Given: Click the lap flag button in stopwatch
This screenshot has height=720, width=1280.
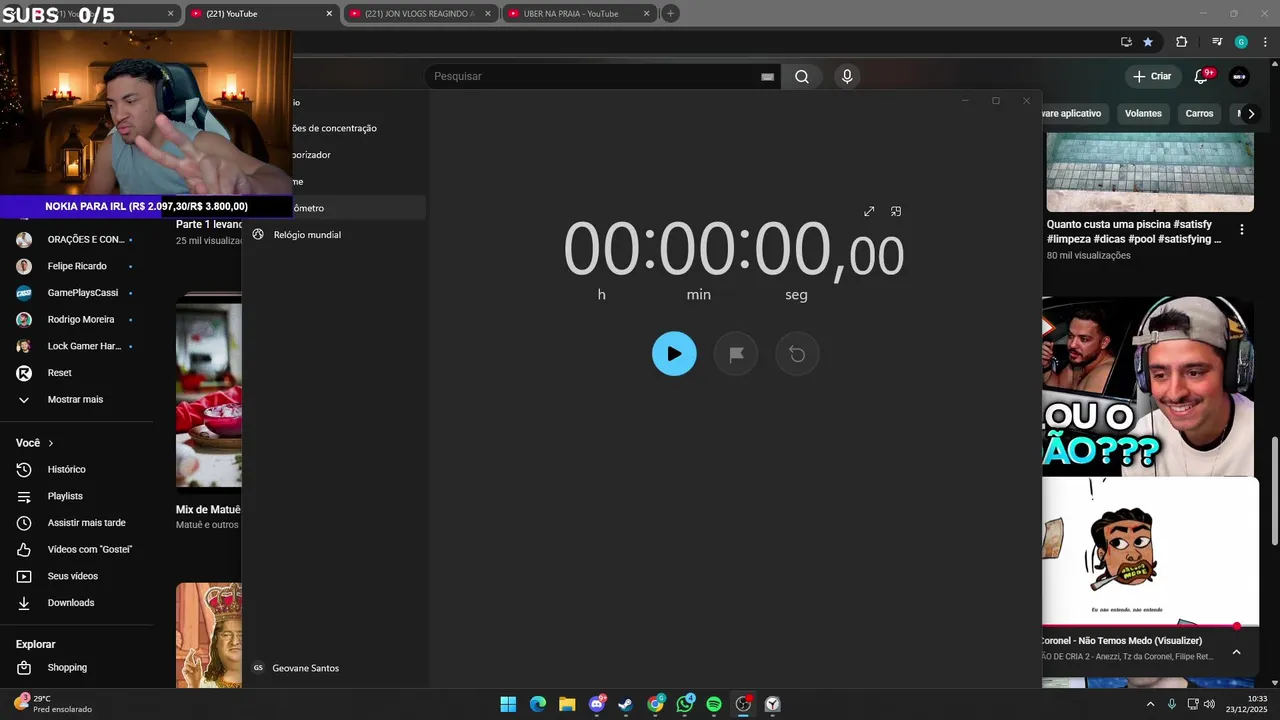Looking at the screenshot, I should click(x=736, y=354).
